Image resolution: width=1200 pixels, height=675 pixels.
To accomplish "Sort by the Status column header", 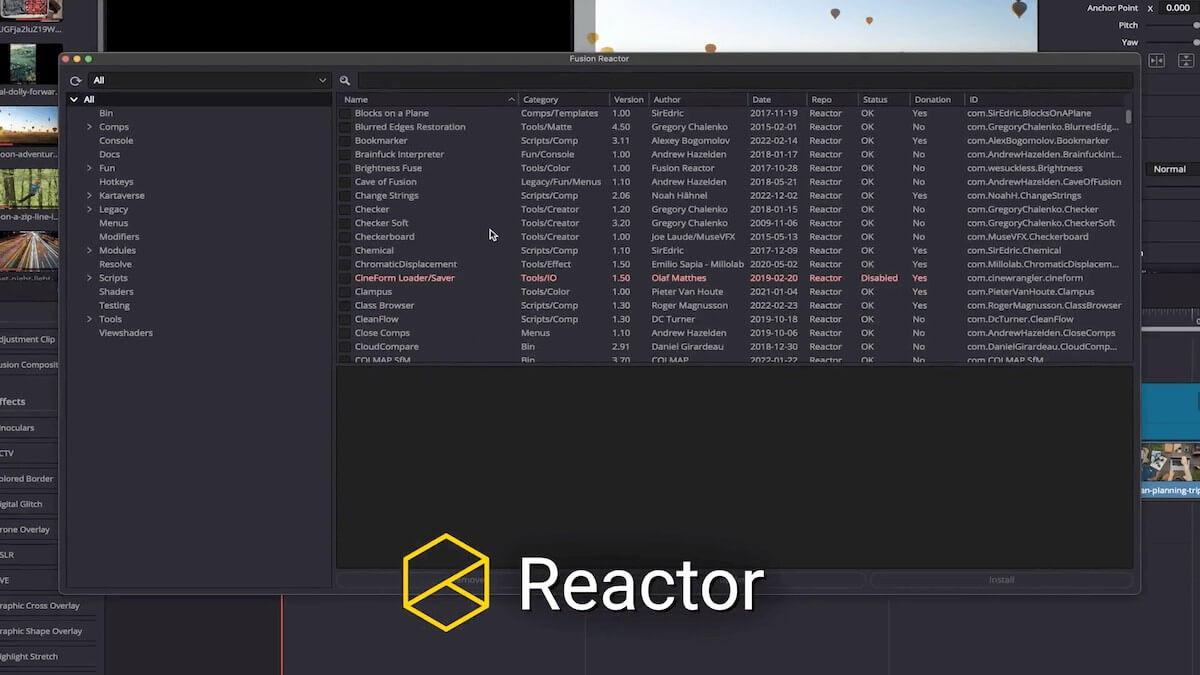I will (884, 99).
